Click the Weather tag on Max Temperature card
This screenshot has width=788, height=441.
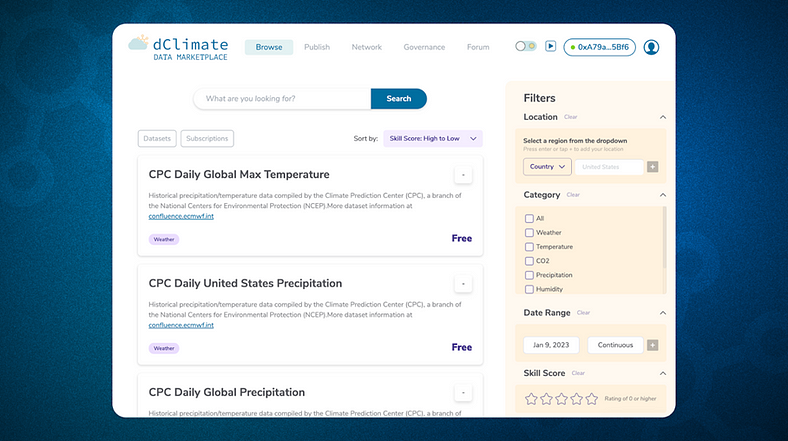coord(164,240)
